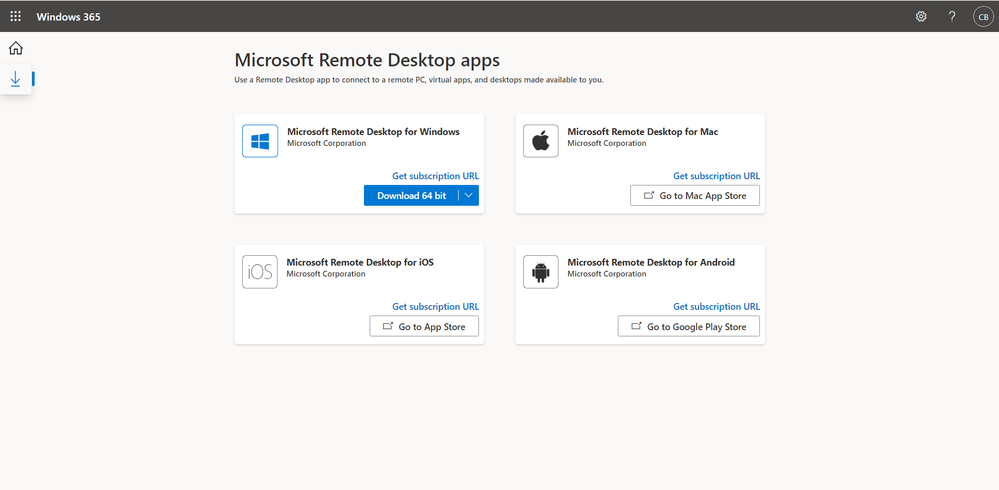Go to Mac App Store
Viewport: 999px width, 490px height.
coord(695,196)
